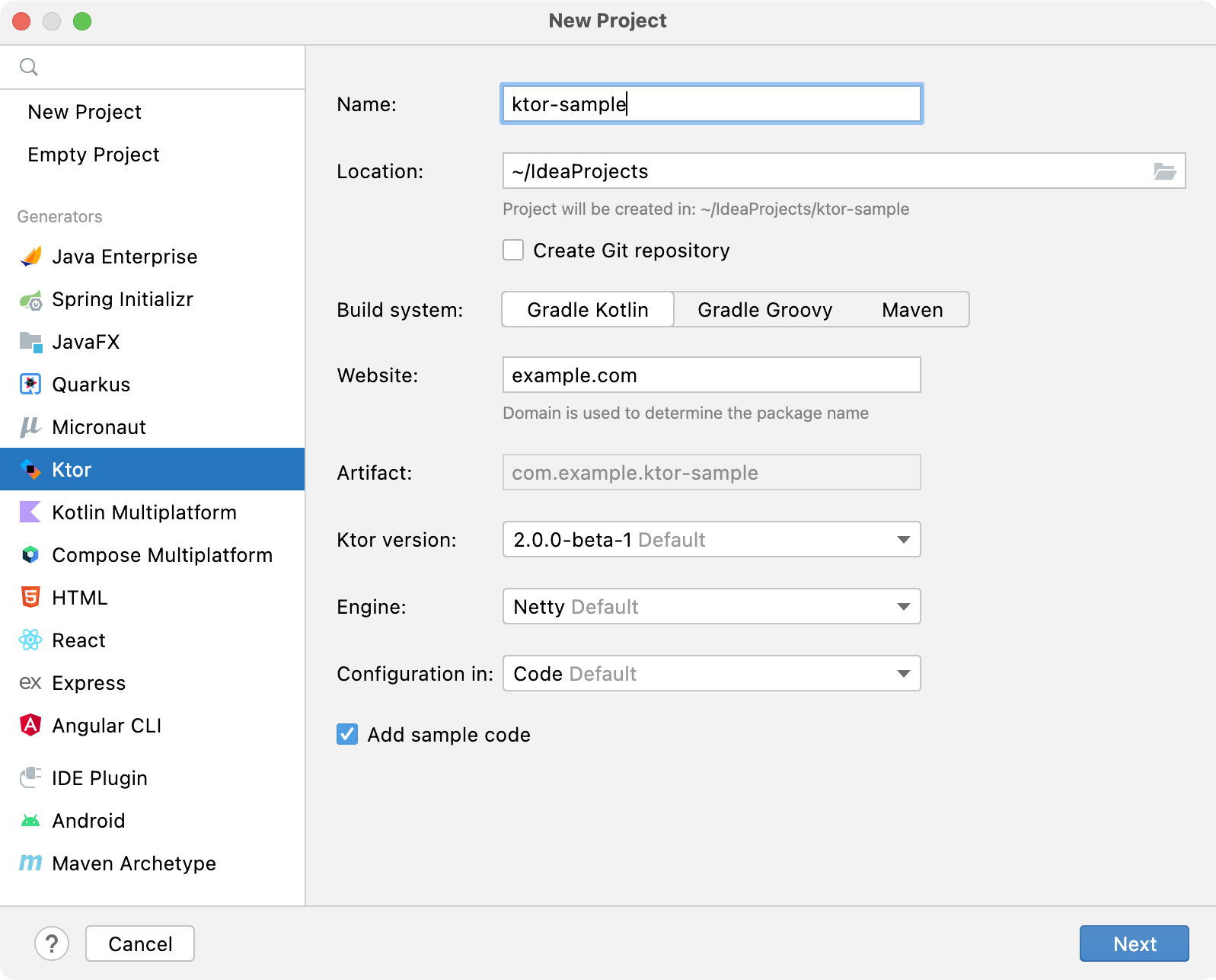Image resolution: width=1216 pixels, height=980 pixels.
Task: Click the Quarkus generator icon
Action: click(30, 385)
